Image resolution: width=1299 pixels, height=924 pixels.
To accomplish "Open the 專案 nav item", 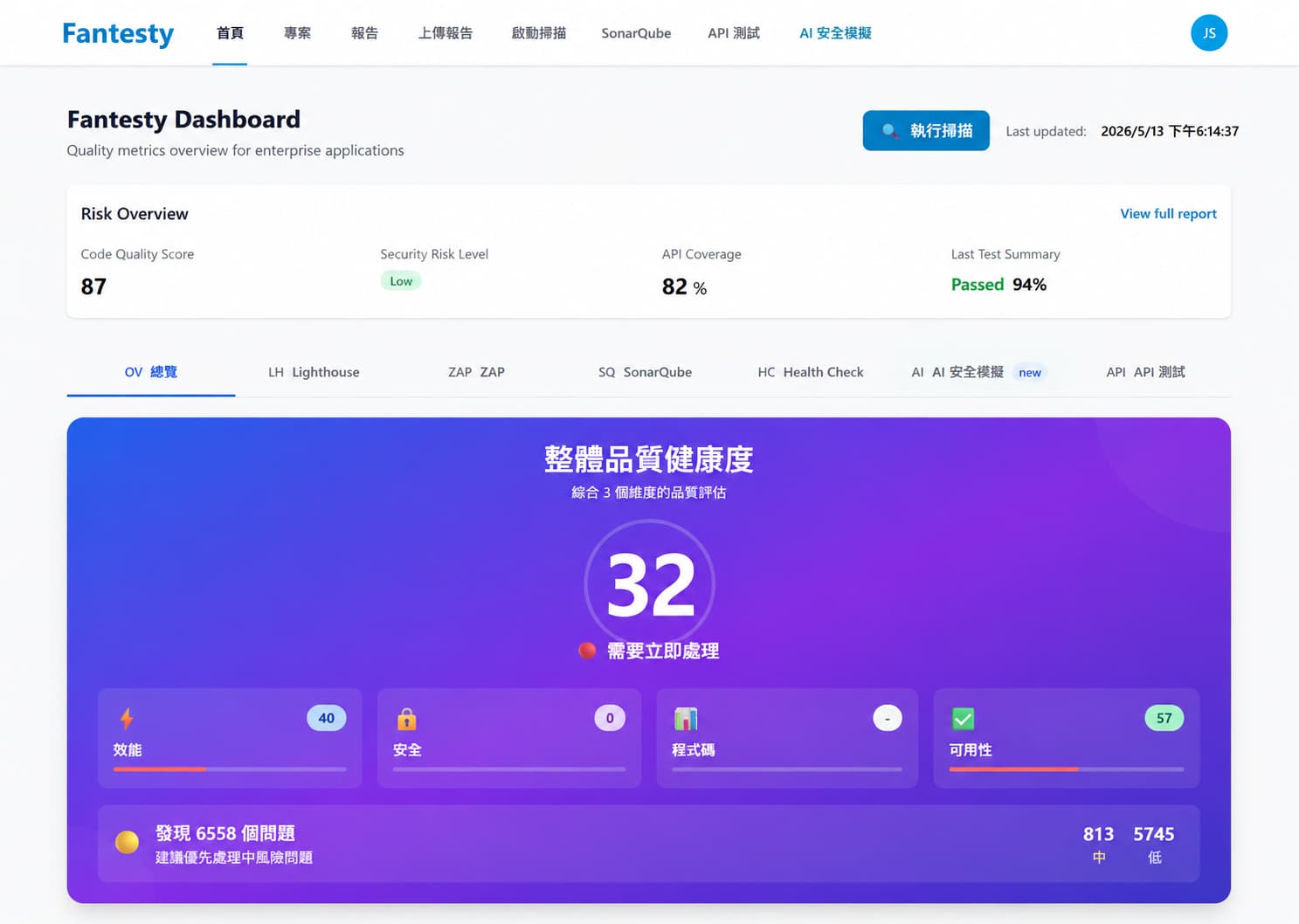I will click(x=297, y=33).
